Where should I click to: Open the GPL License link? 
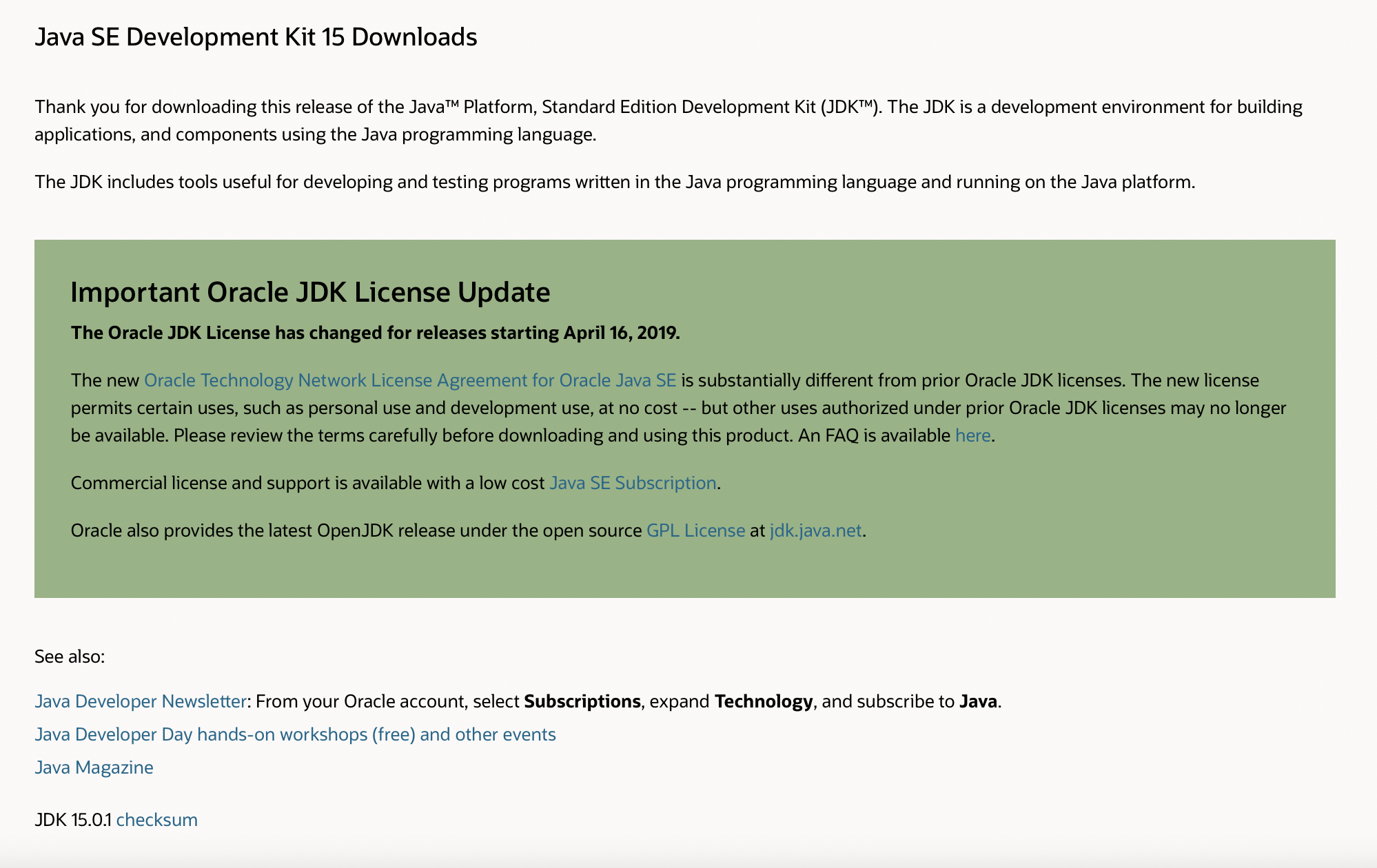(695, 530)
